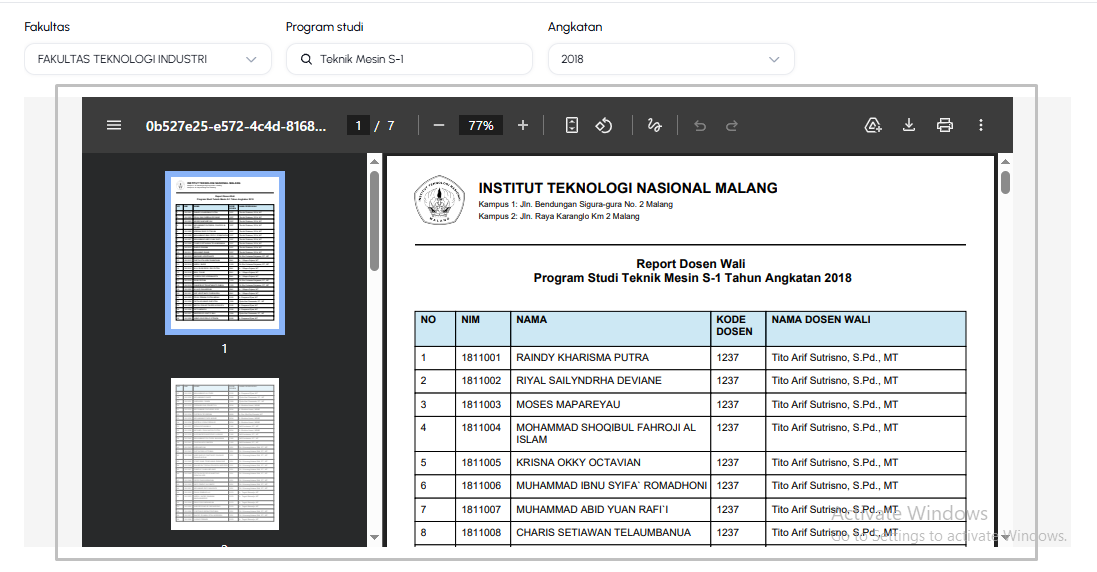
Task: Expand Angkatan list using the chevron
Action: (774, 59)
